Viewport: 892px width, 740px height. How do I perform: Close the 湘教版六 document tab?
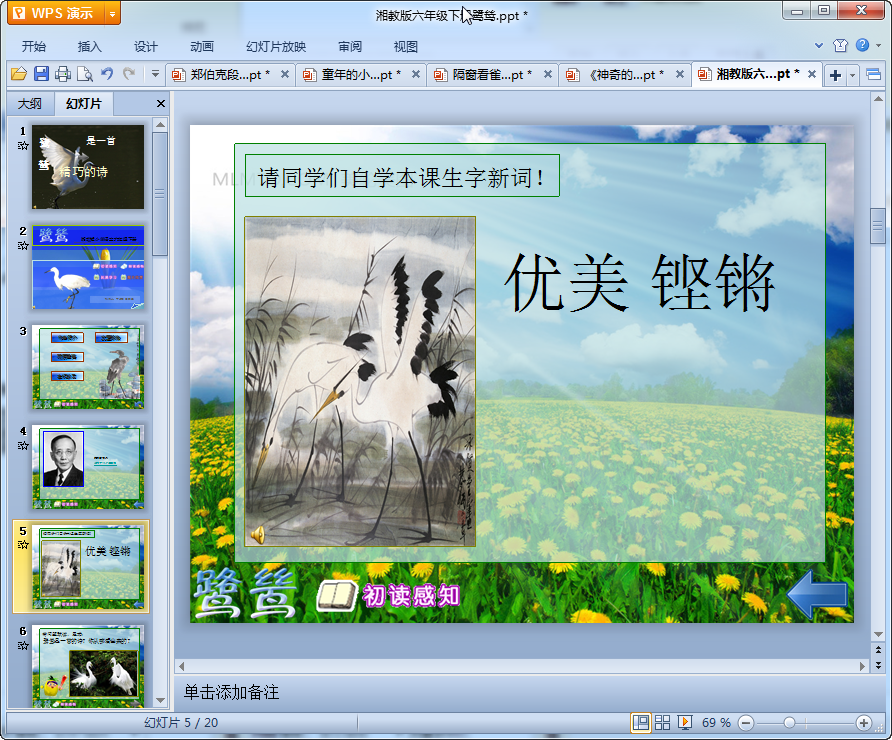coord(812,74)
